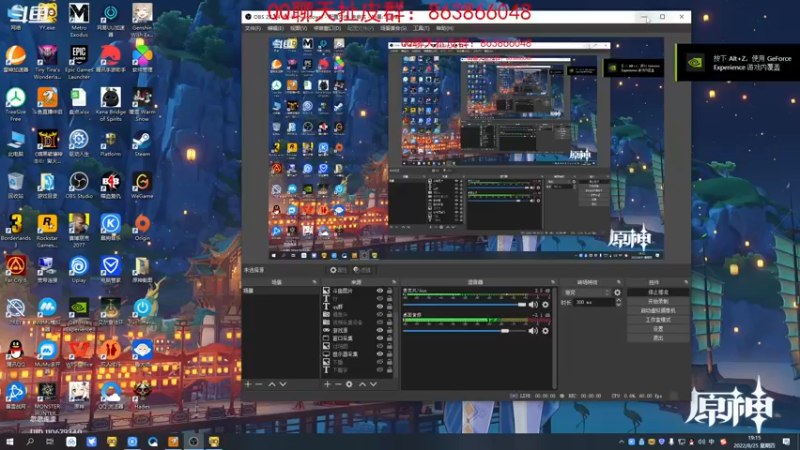Show hidden system tray icons chevron

(x=621, y=442)
